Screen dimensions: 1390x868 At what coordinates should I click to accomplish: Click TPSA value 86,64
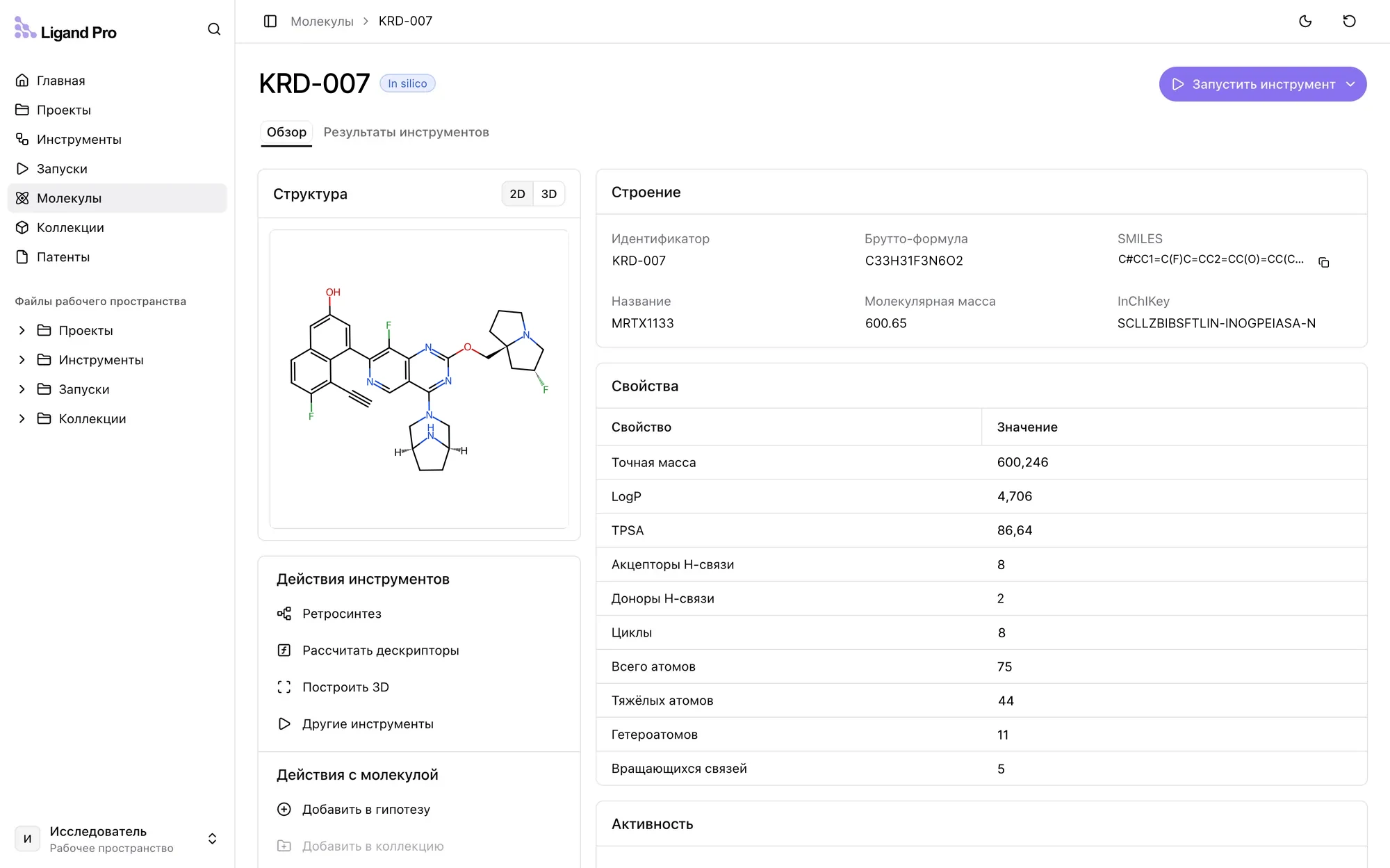(1015, 530)
